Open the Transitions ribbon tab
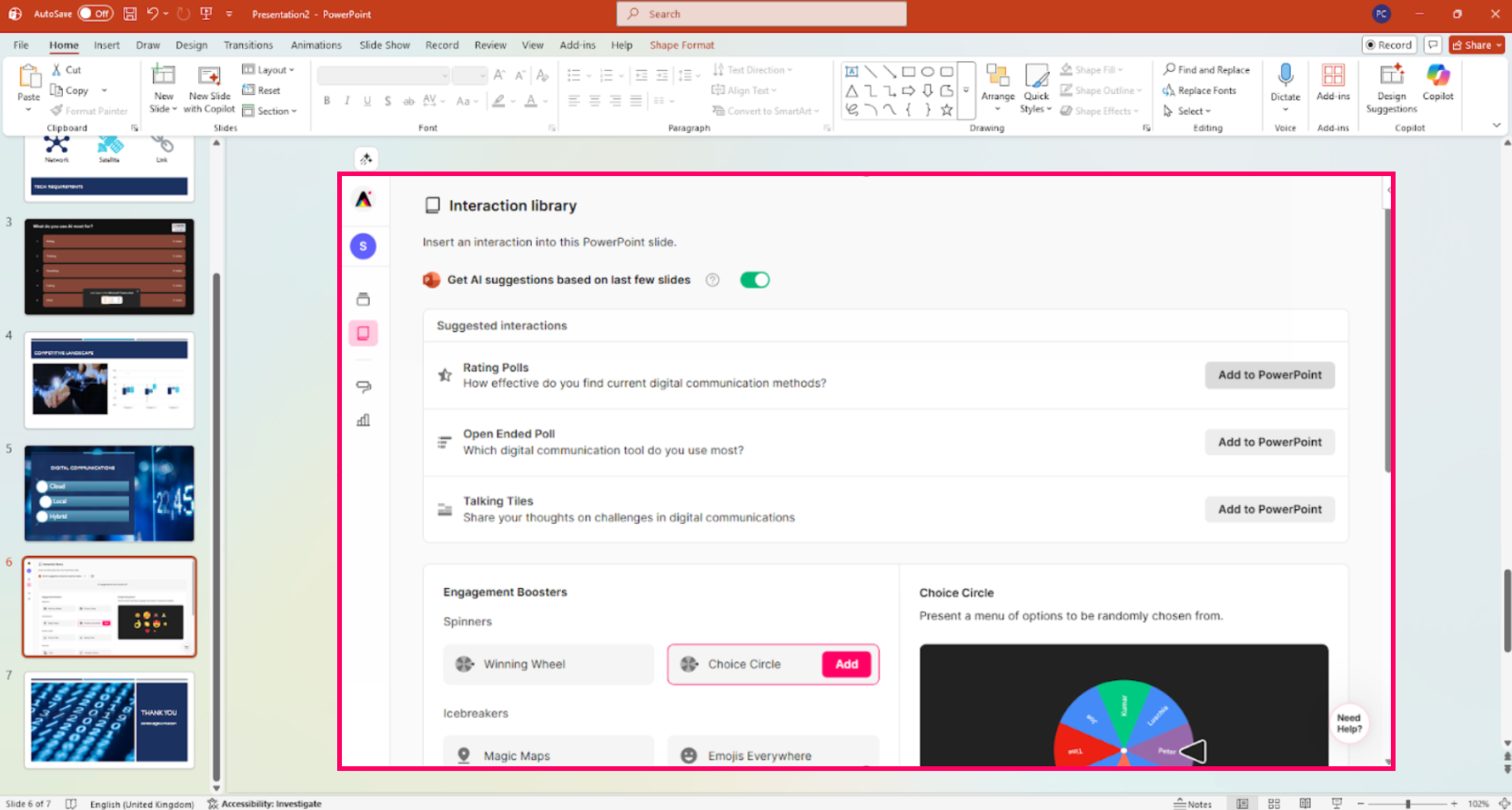The width and height of the screenshot is (1512, 810). tap(248, 45)
